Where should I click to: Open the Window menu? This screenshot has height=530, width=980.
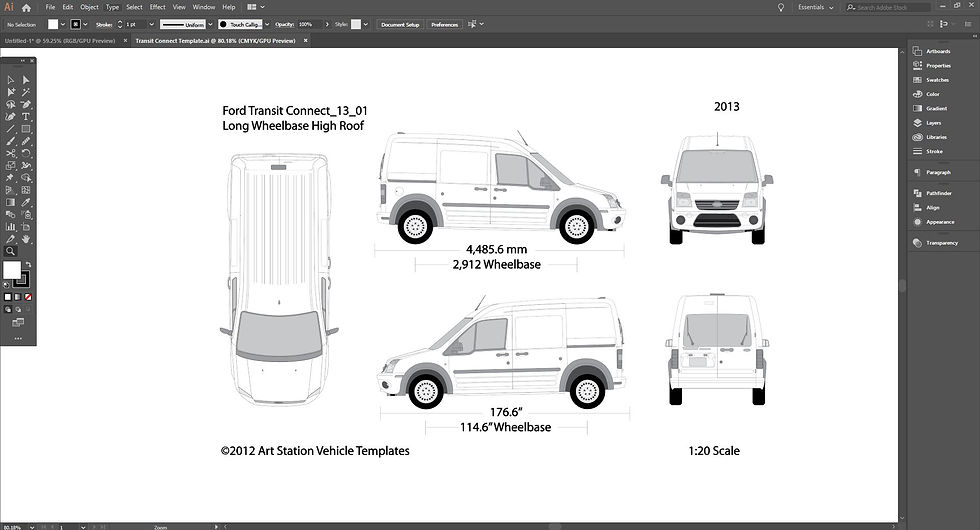click(204, 8)
